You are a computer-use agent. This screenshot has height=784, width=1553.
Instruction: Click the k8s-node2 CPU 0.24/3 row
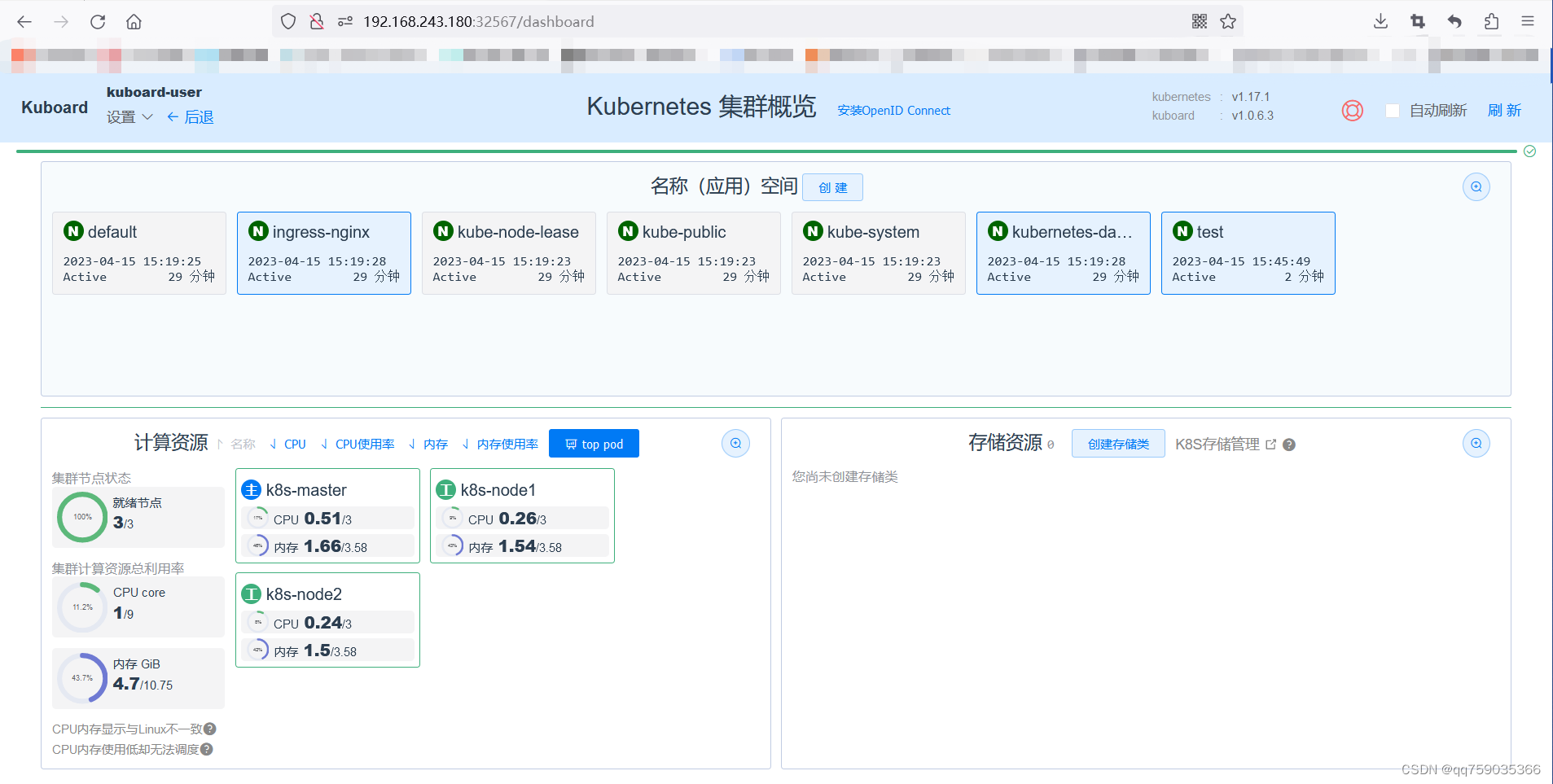pos(328,622)
